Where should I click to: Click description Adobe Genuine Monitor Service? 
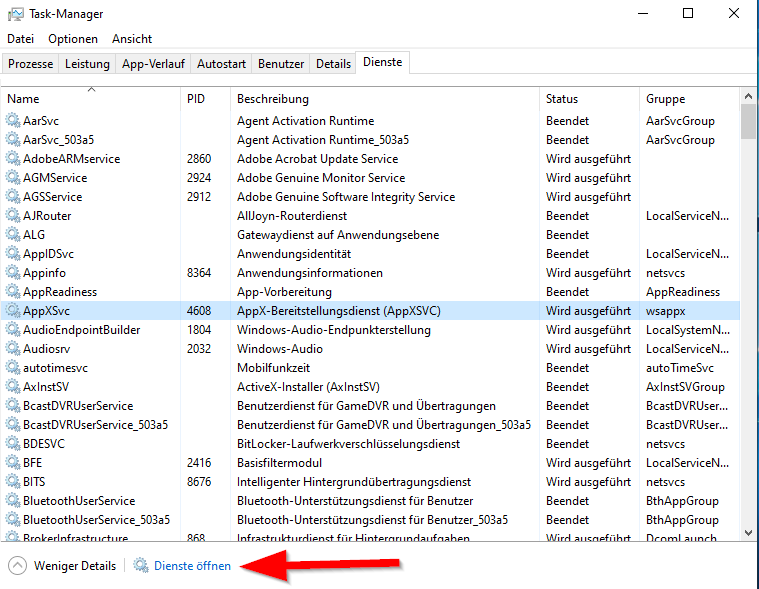coord(321,178)
